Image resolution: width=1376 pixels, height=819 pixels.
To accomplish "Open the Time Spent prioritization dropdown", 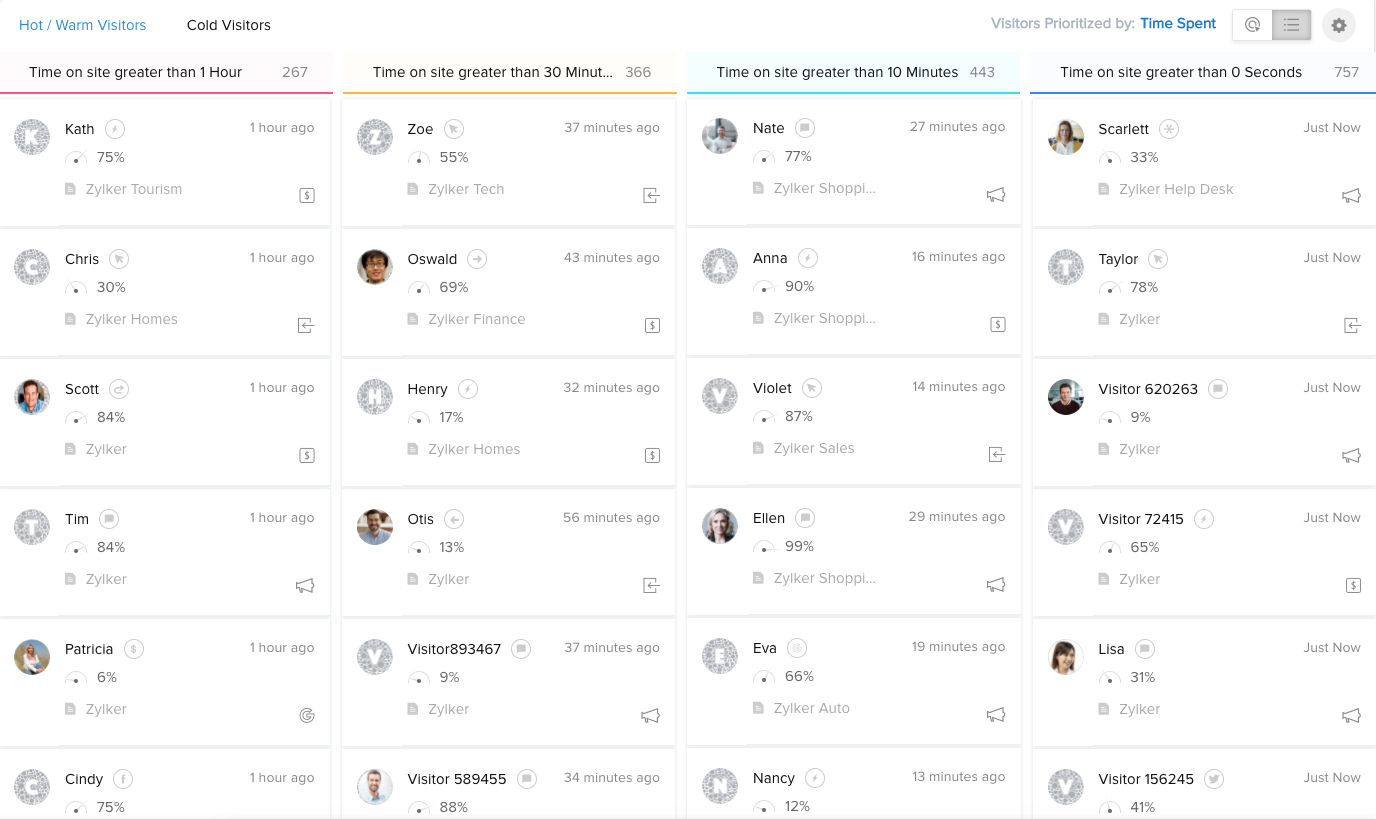I will pos(1178,24).
